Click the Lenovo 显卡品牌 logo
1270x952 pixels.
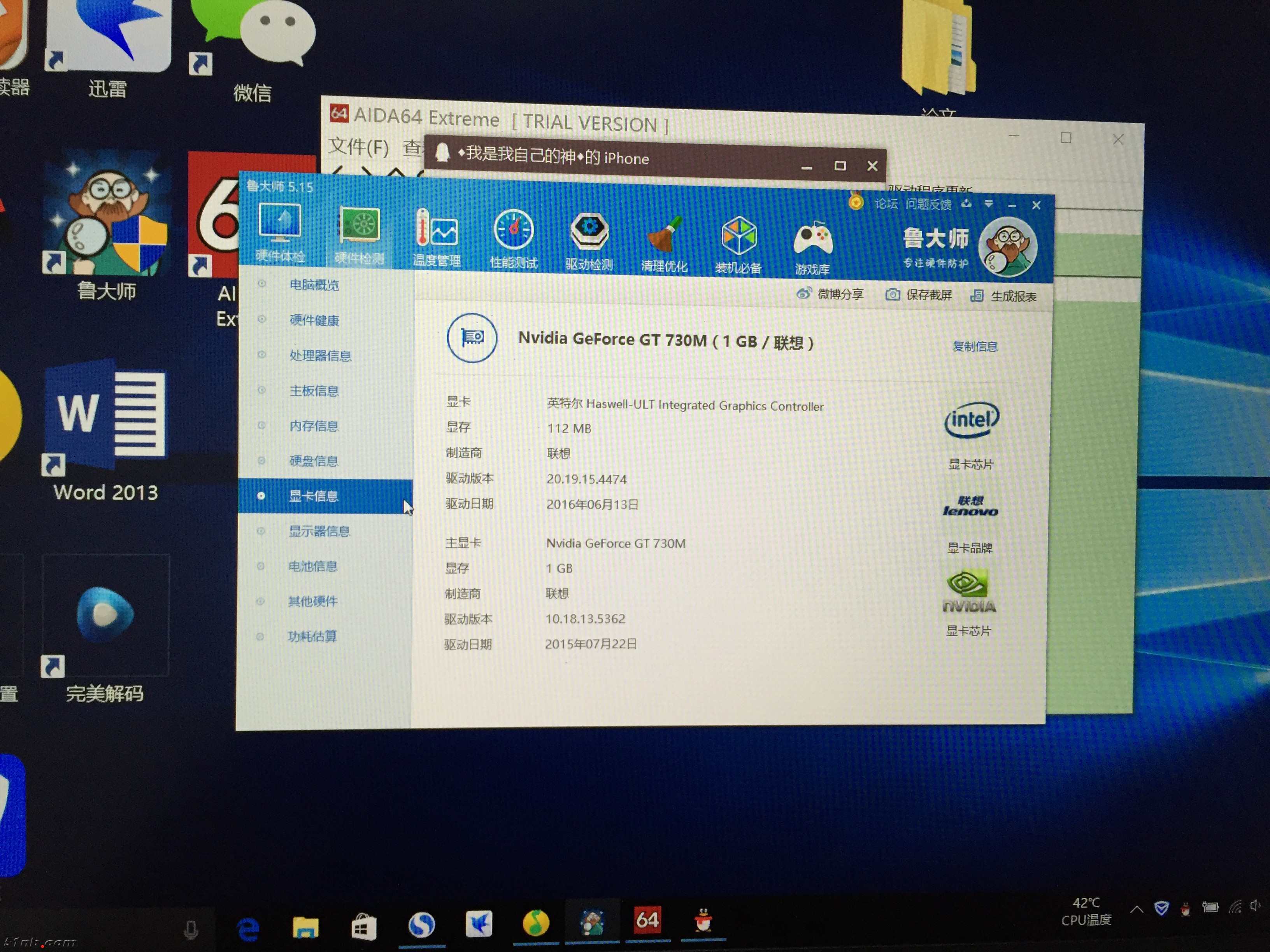point(970,506)
